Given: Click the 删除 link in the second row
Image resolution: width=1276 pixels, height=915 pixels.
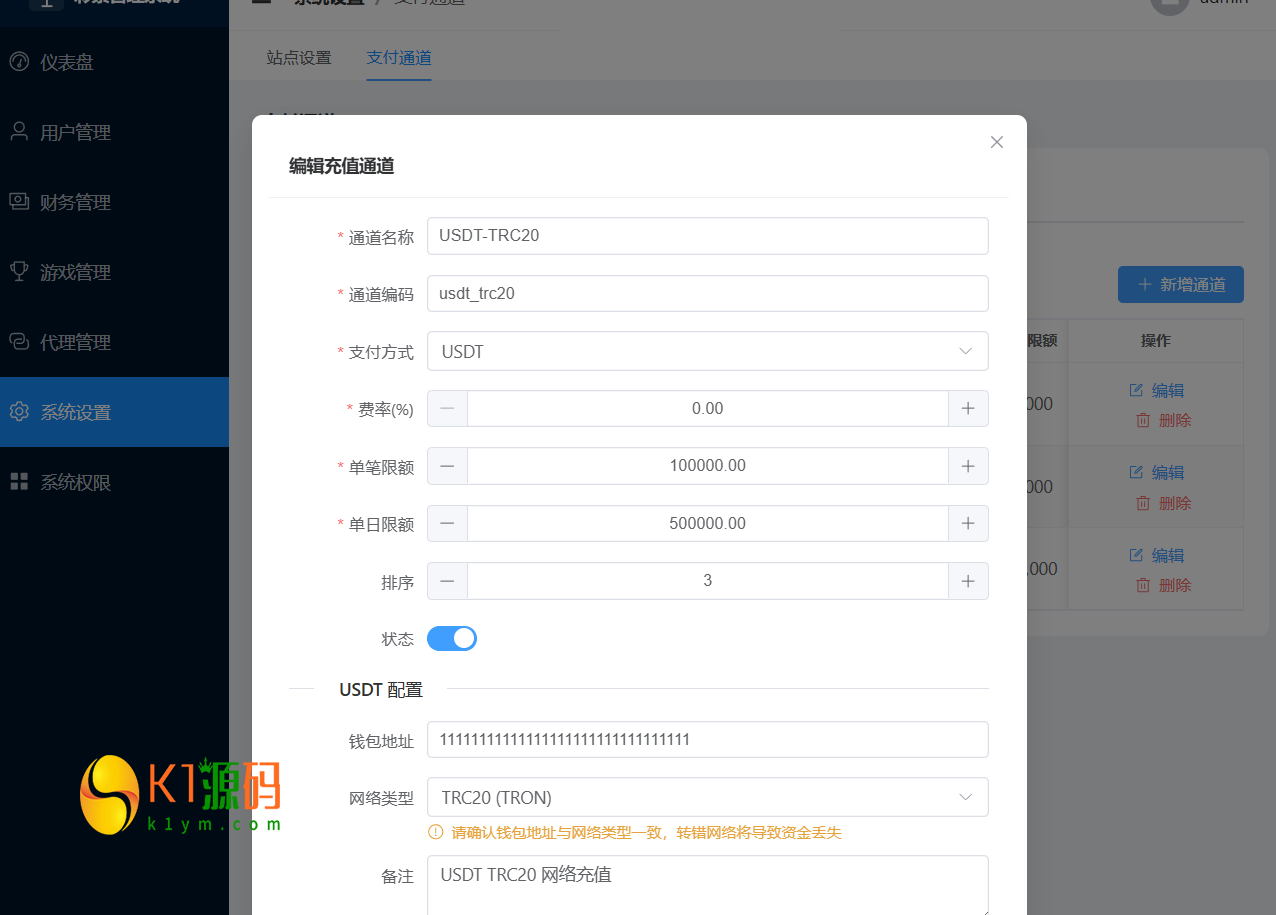Looking at the screenshot, I should tap(1163, 503).
